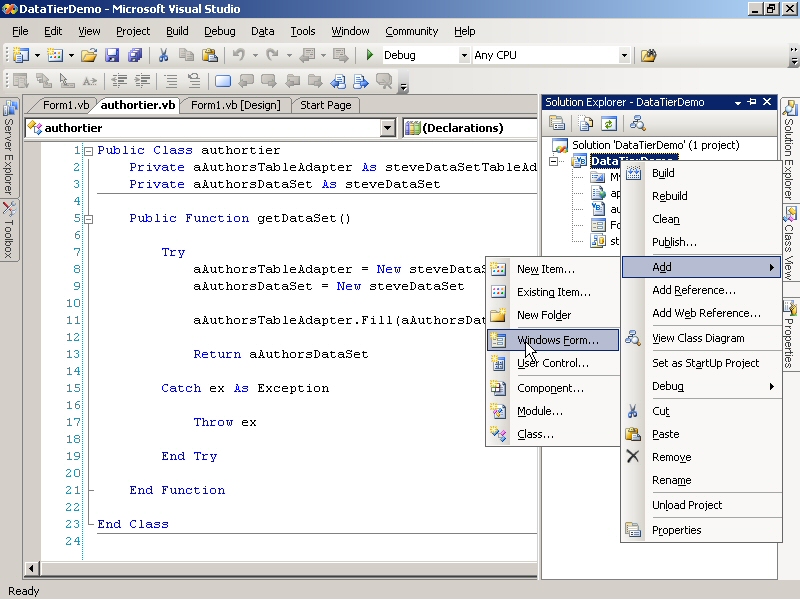Viewport: 800px width, 600px height.
Task: Collapse the DataTierDemo project tree node
Action: coord(554,161)
